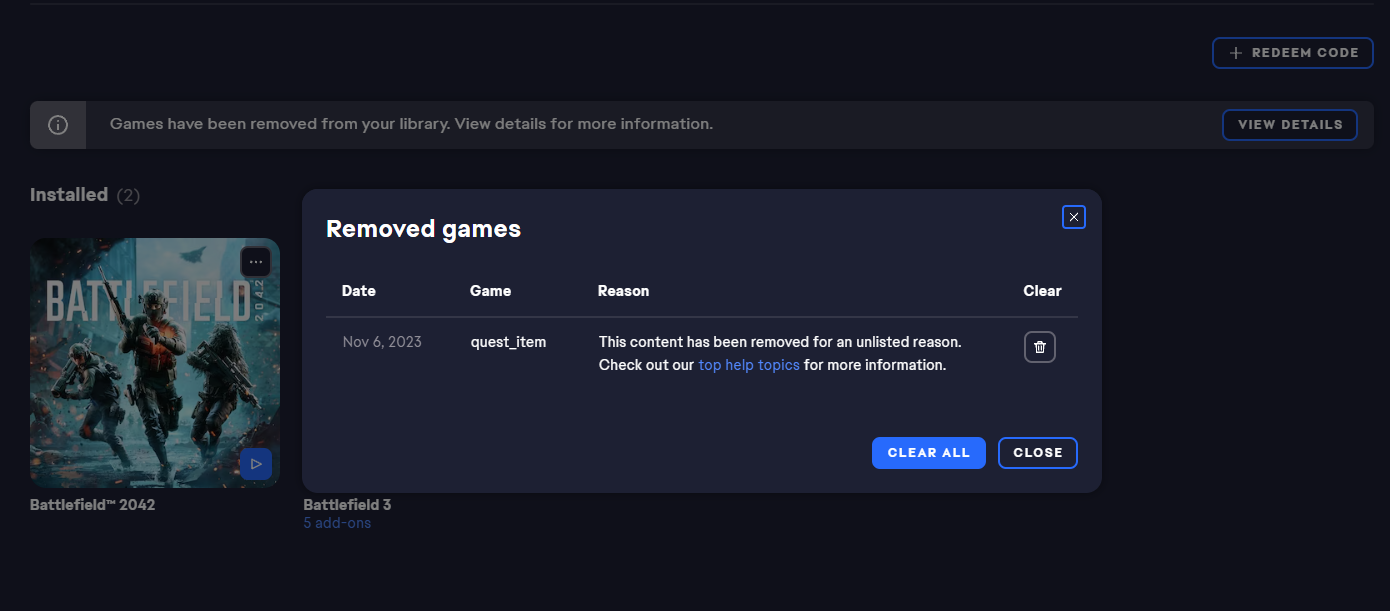The width and height of the screenshot is (1390, 611).
Task: Click the Date column header
Action: click(x=358, y=290)
